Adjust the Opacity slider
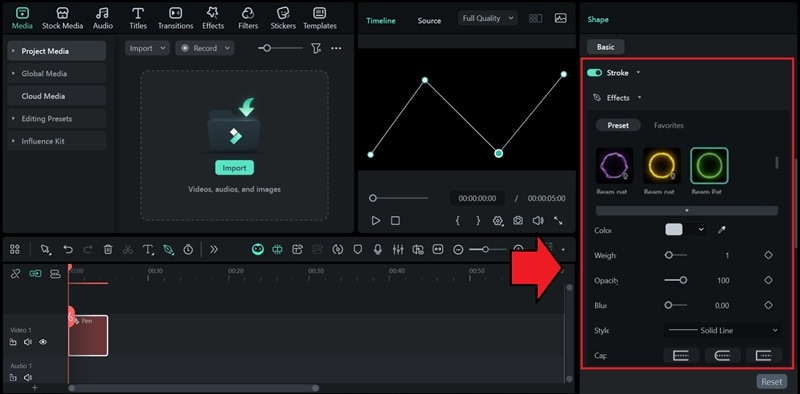800x394 pixels. [x=676, y=280]
